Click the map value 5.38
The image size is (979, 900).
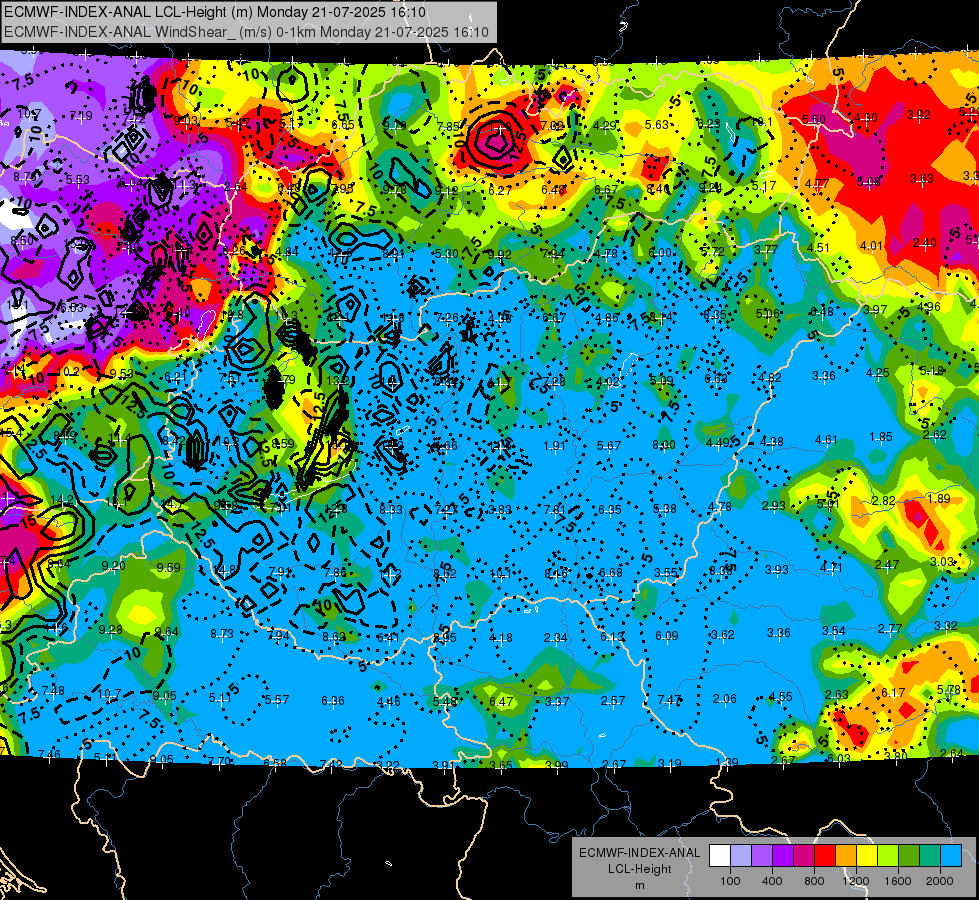tap(665, 508)
